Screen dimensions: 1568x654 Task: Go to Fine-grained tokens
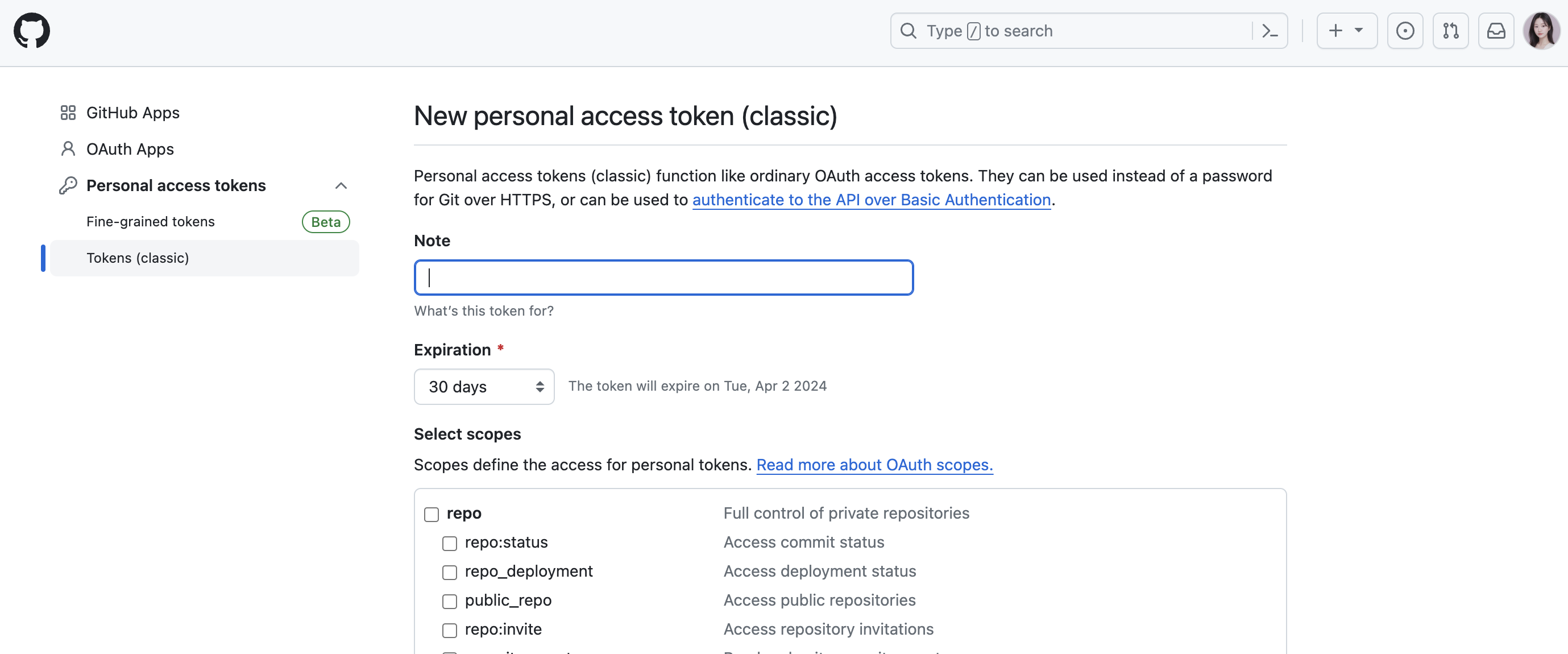pyautogui.click(x=150, y=222)
